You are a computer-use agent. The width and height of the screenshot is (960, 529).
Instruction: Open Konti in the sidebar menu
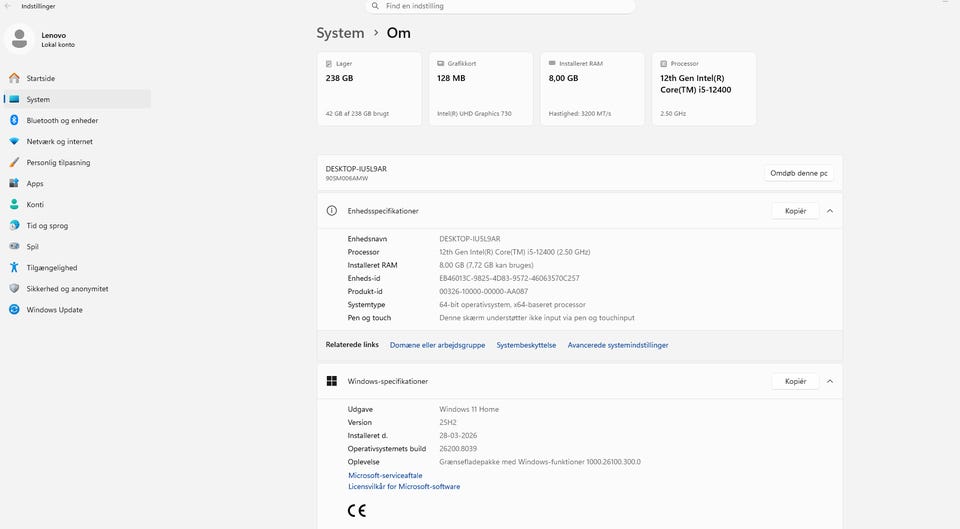pyautogui.click(x=35, y=205)
